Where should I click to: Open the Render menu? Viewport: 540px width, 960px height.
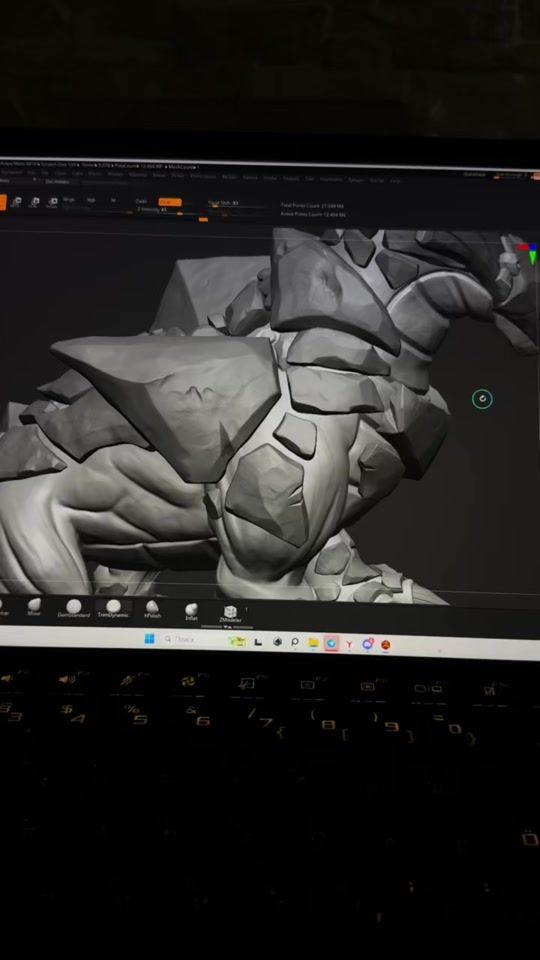click(229, 177)
